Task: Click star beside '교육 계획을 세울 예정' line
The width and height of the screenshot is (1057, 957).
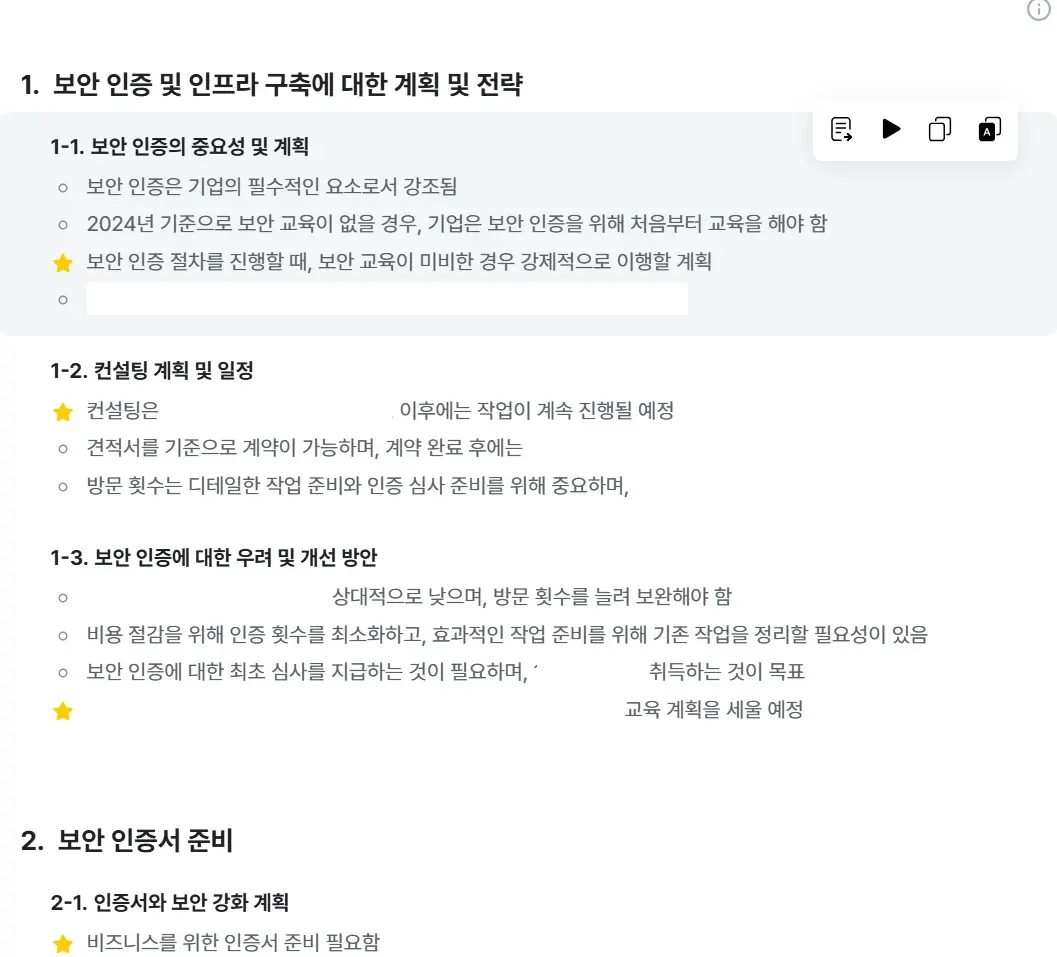Action: [63, 711]
